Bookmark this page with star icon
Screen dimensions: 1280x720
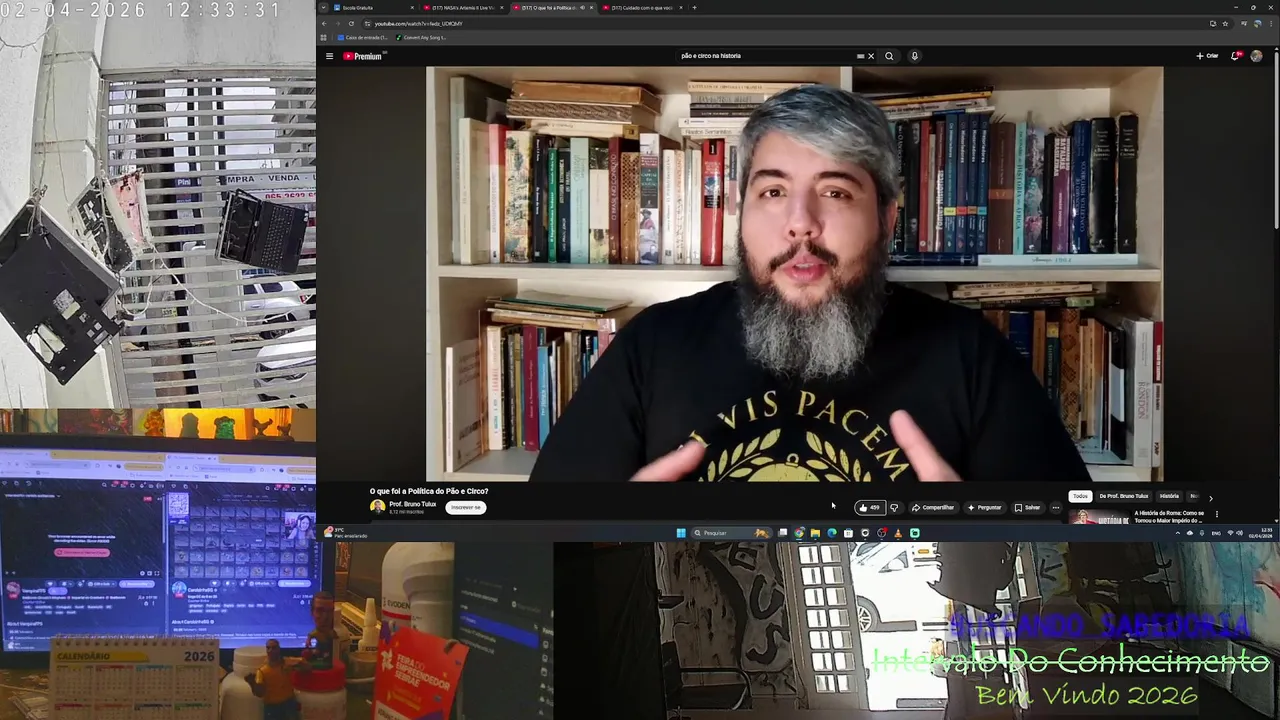pos(1225,23)
